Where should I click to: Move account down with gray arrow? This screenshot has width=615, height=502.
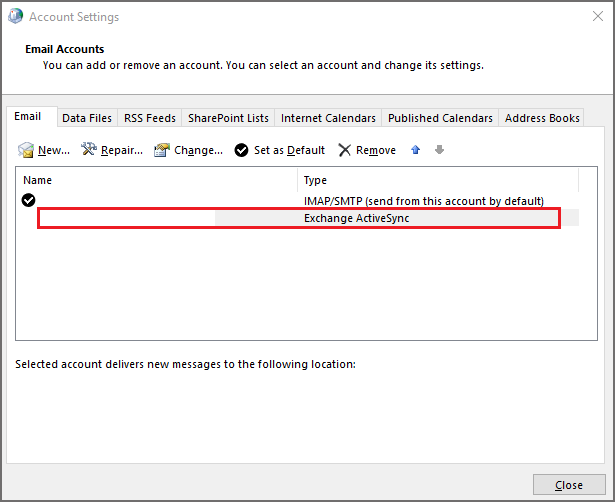439,149
